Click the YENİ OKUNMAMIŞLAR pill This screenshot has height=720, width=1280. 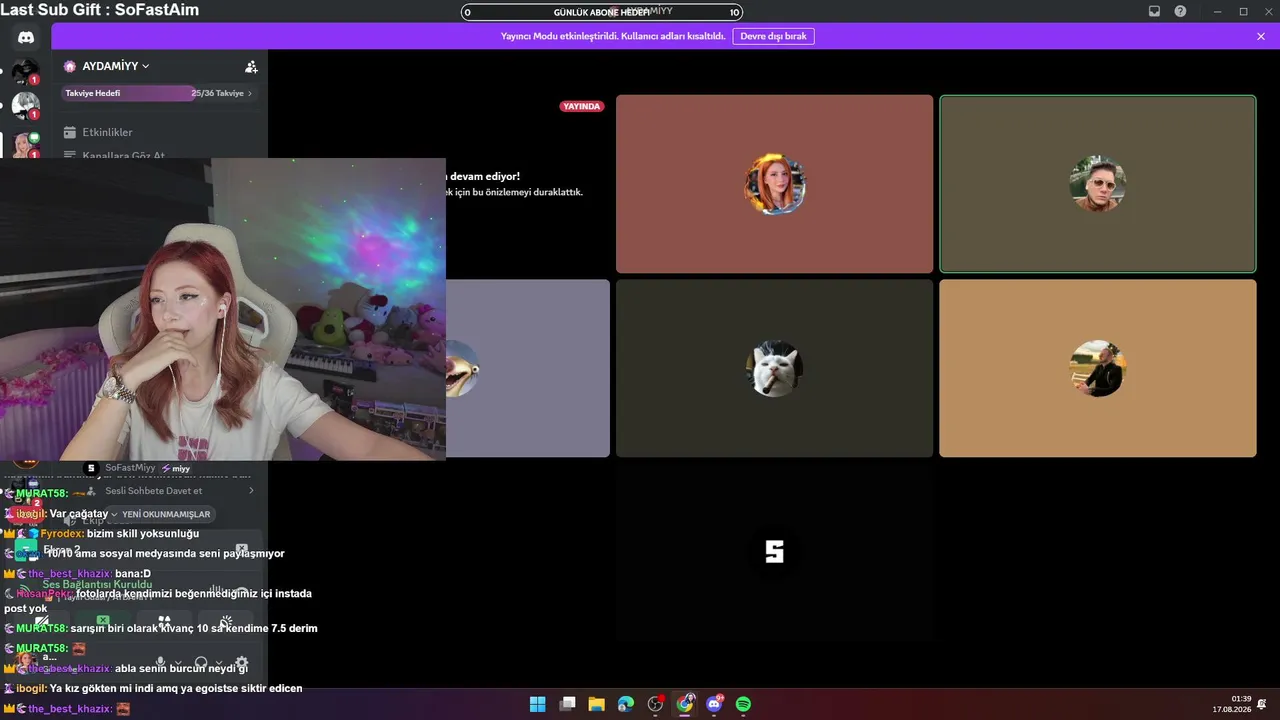coord(161,514)
